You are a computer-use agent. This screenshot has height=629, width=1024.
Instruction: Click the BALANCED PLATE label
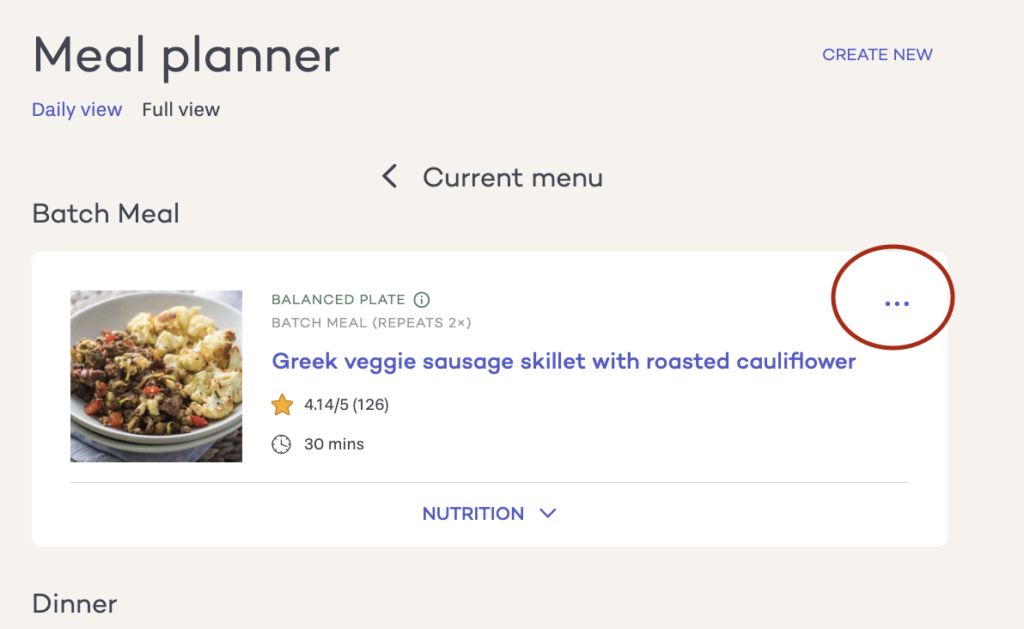point(338,299)
